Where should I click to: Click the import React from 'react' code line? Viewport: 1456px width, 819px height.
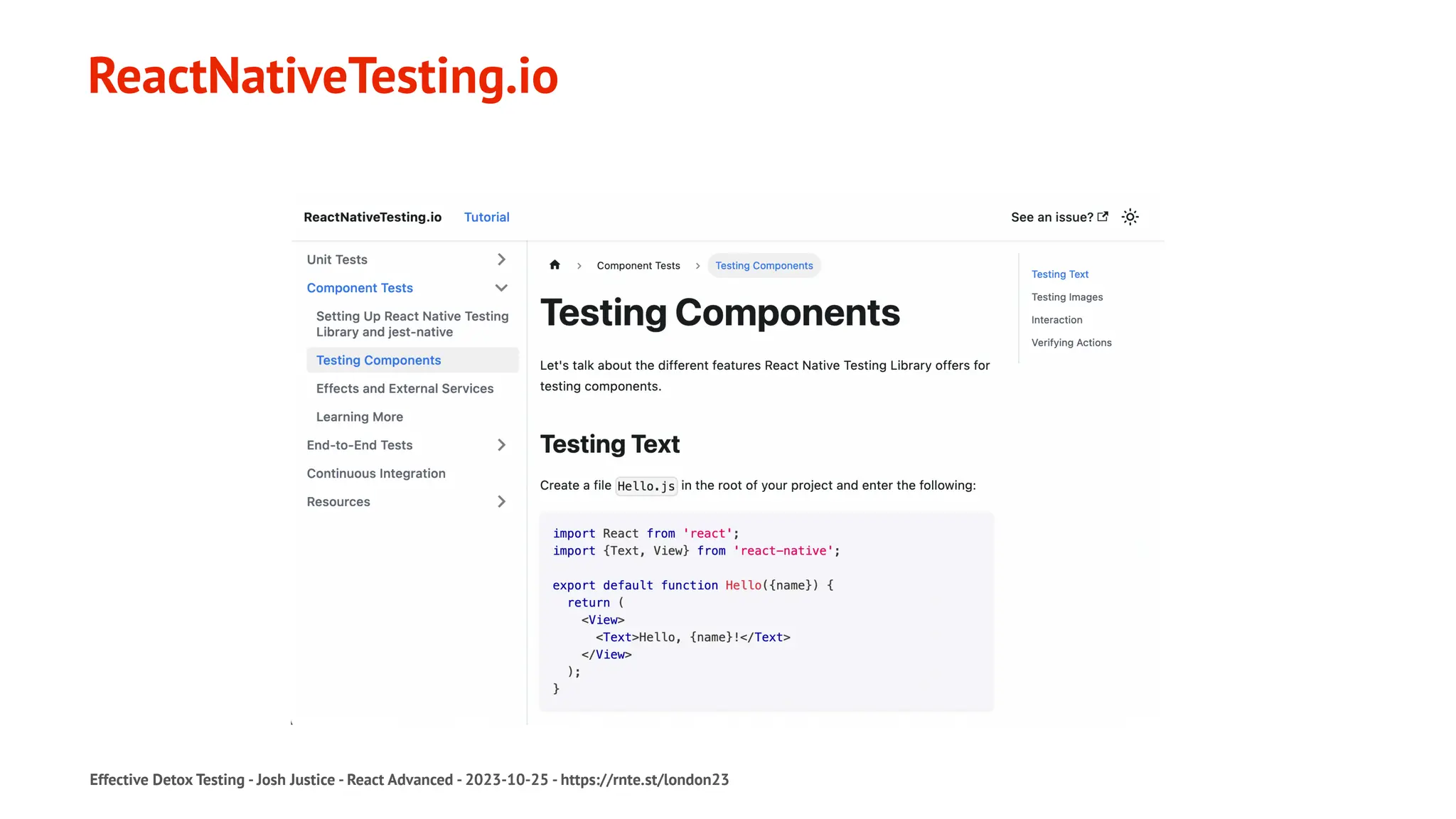pos(646,534)
